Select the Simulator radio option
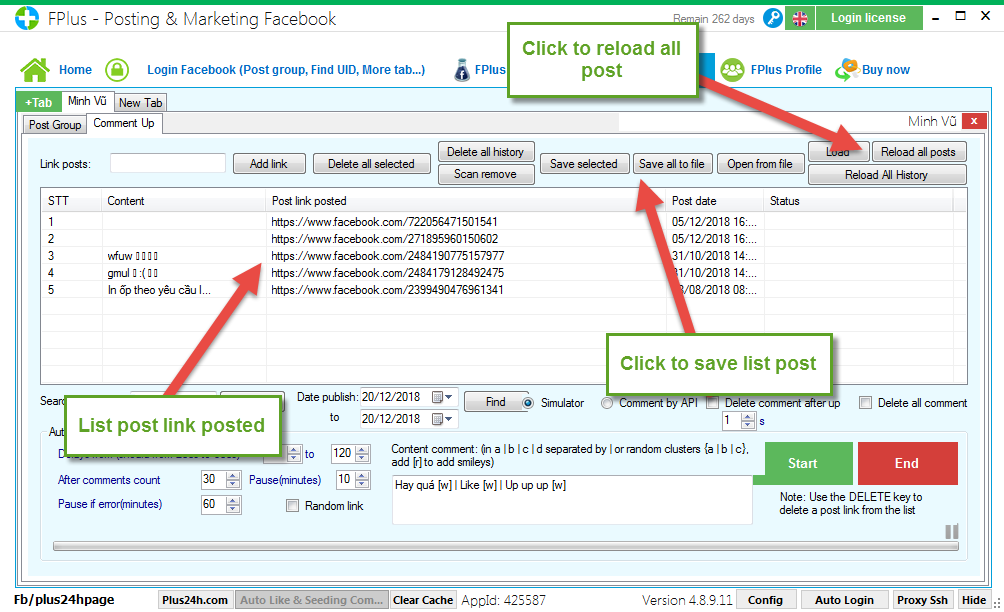 [x=528, y=403]
